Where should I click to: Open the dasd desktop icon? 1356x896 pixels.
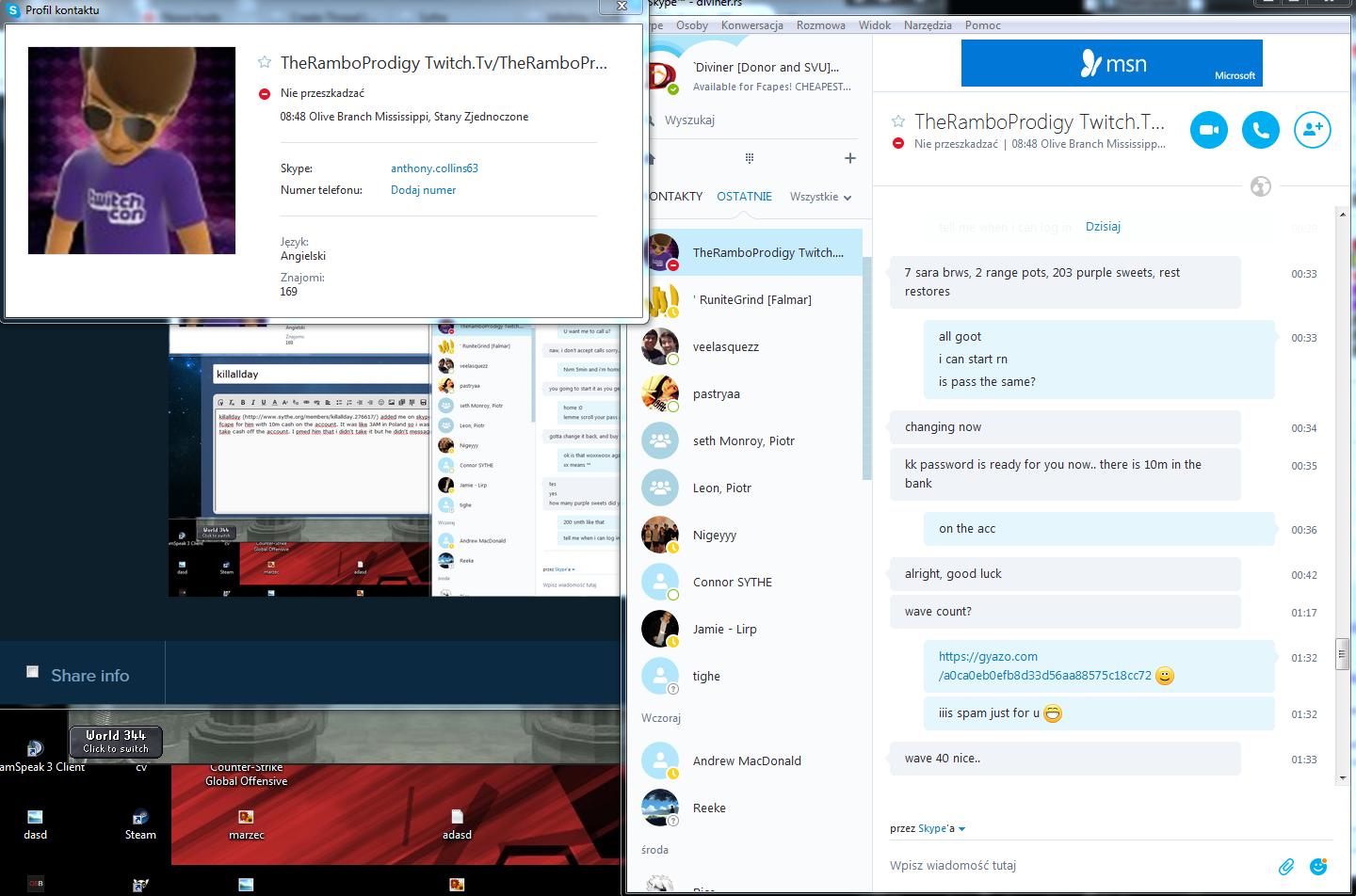[35, 824]
